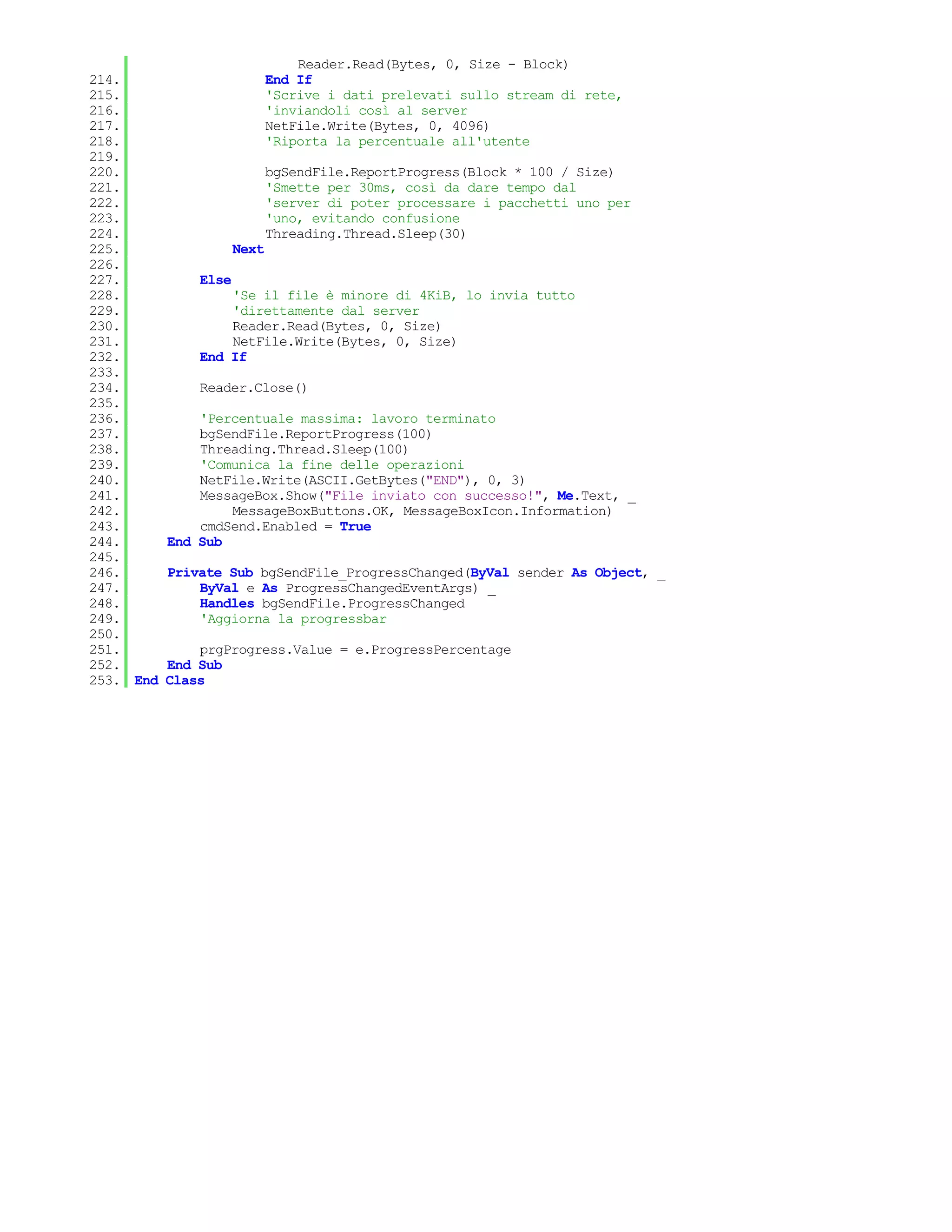Click line number 246.
This screenshot has height=1232, width=952.
104,573
